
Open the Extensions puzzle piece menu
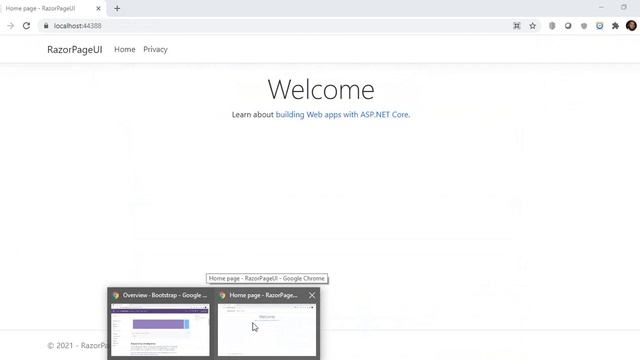tap(616, 26)
